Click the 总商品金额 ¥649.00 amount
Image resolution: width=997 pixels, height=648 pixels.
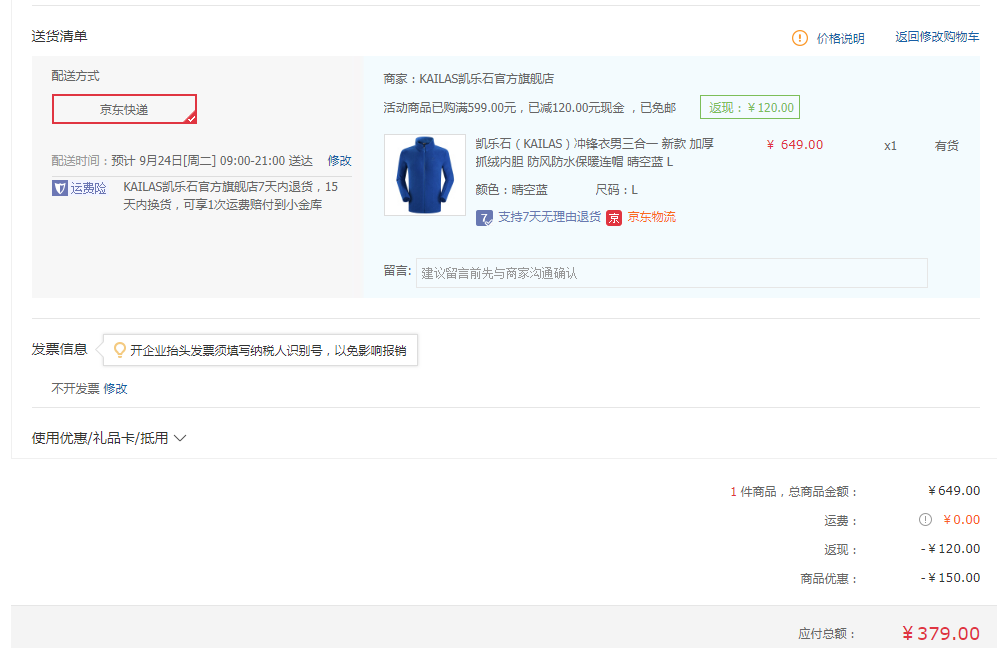pyautogui.click(x=954, y=490)
